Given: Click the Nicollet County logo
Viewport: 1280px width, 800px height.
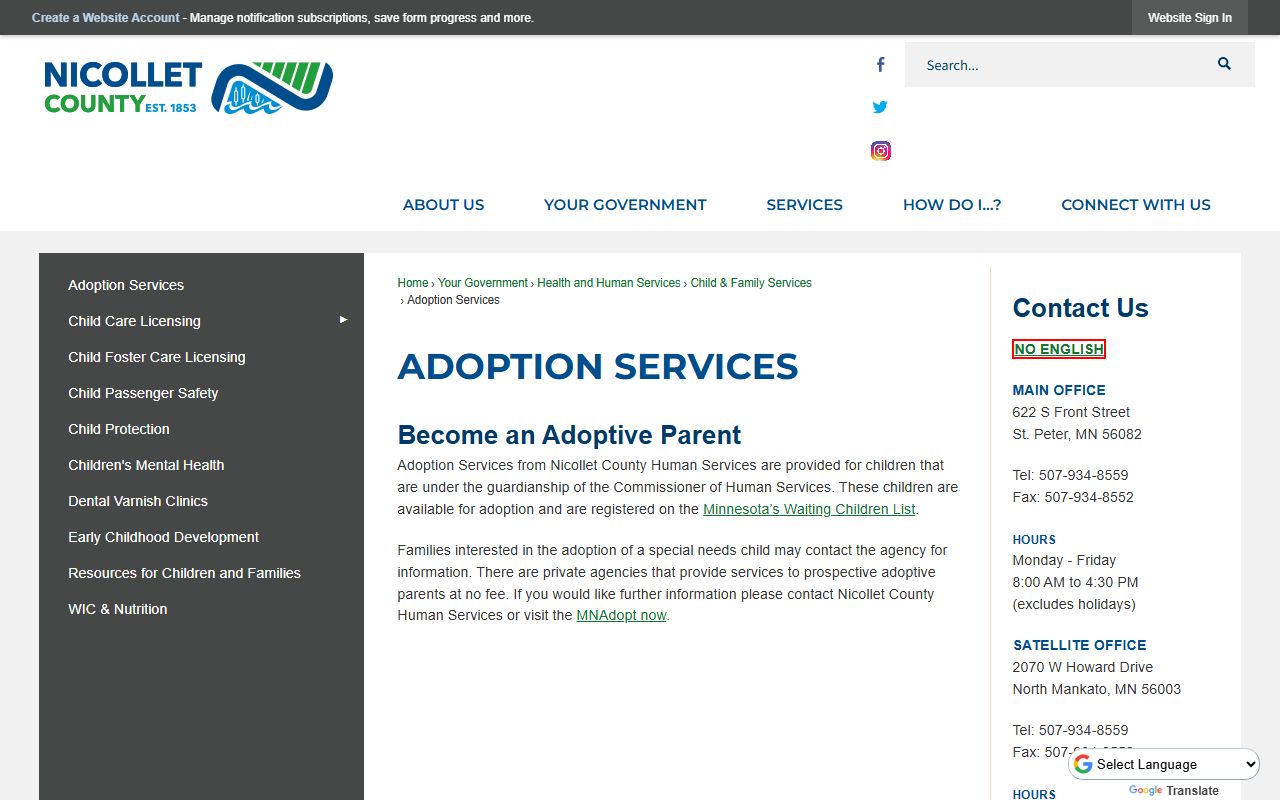Looking at the screenshot, I should (x=188, y=88).
